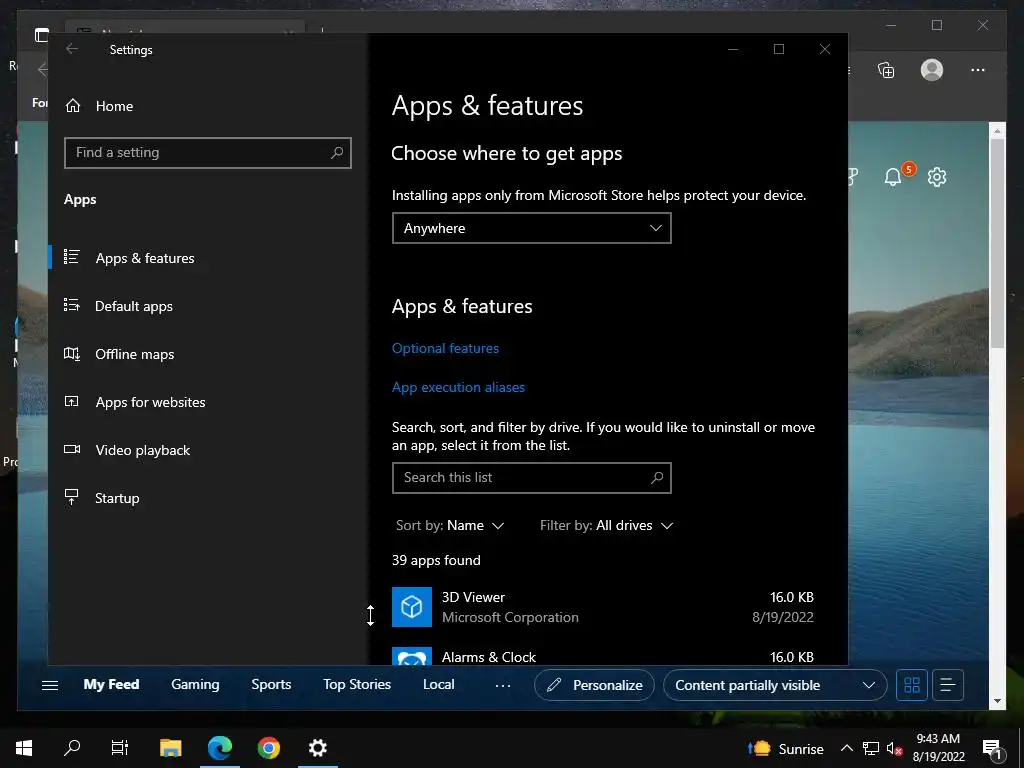This screenshot has width=1024, height=768.
Task: Click magnifier icon in Search this list
Action: (x=657, y=477)
